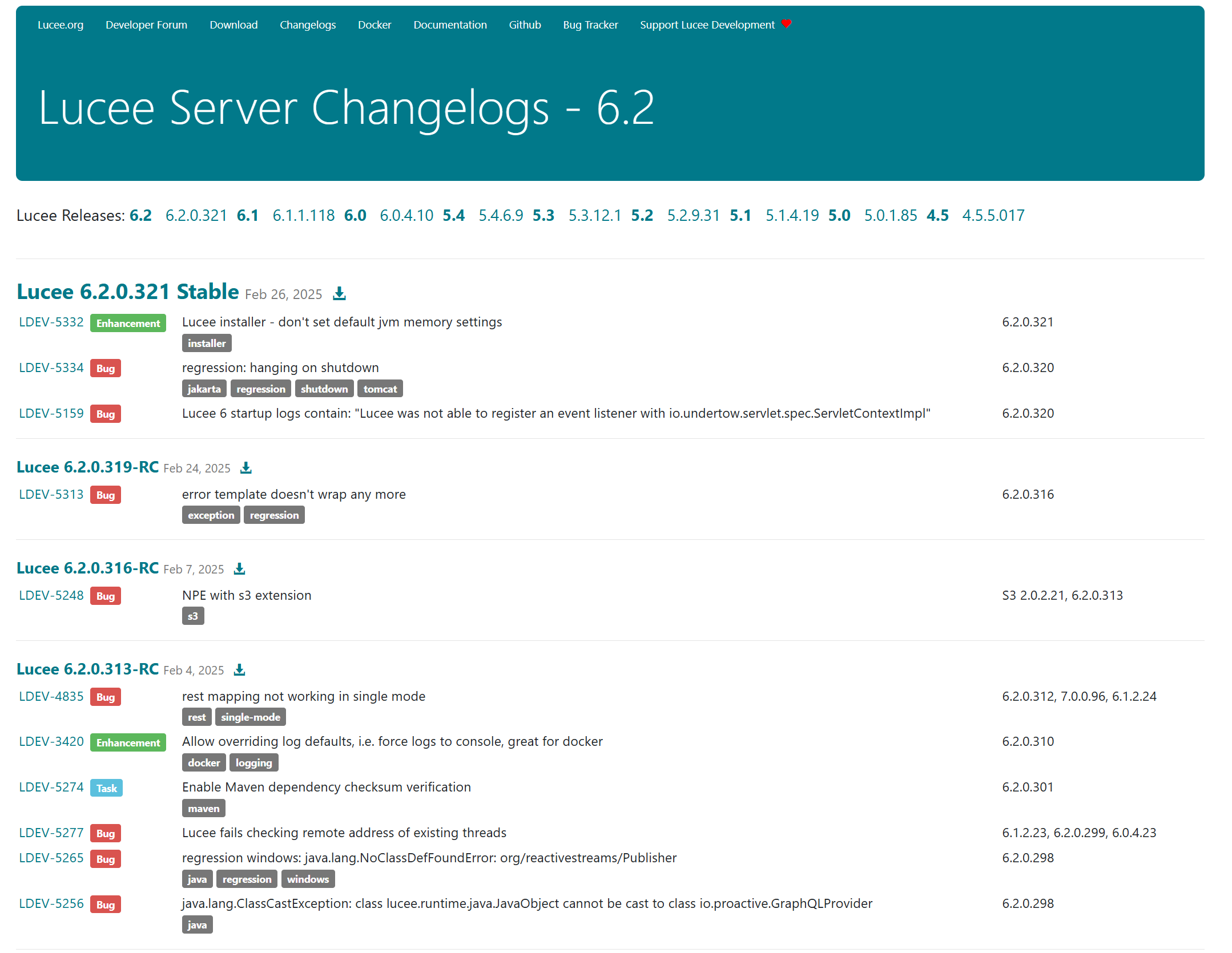
Task: Open Docker nav link
Action: (x=375, y=25)
